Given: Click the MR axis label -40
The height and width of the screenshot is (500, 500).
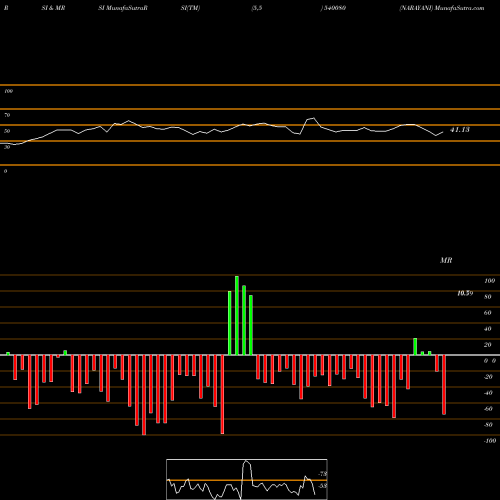Looking at the screenshot, I should pyautogui.click(x=488, y=393).
